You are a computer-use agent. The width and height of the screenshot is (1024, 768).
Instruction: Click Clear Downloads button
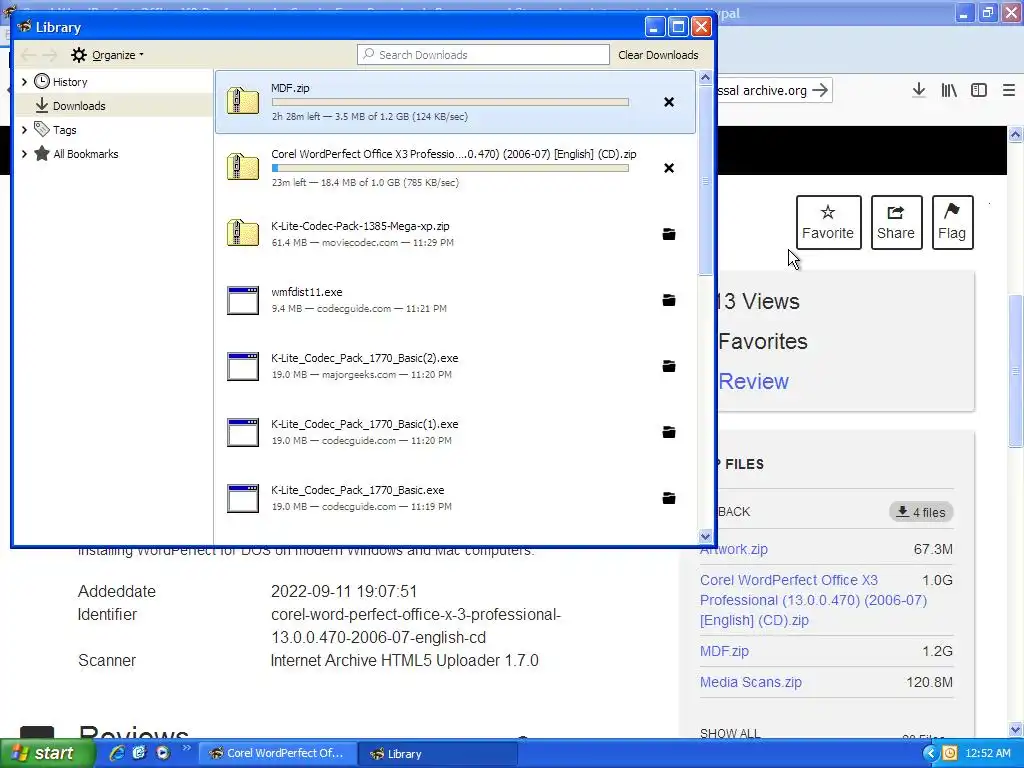pyautogui.click(x=658, y=55)
